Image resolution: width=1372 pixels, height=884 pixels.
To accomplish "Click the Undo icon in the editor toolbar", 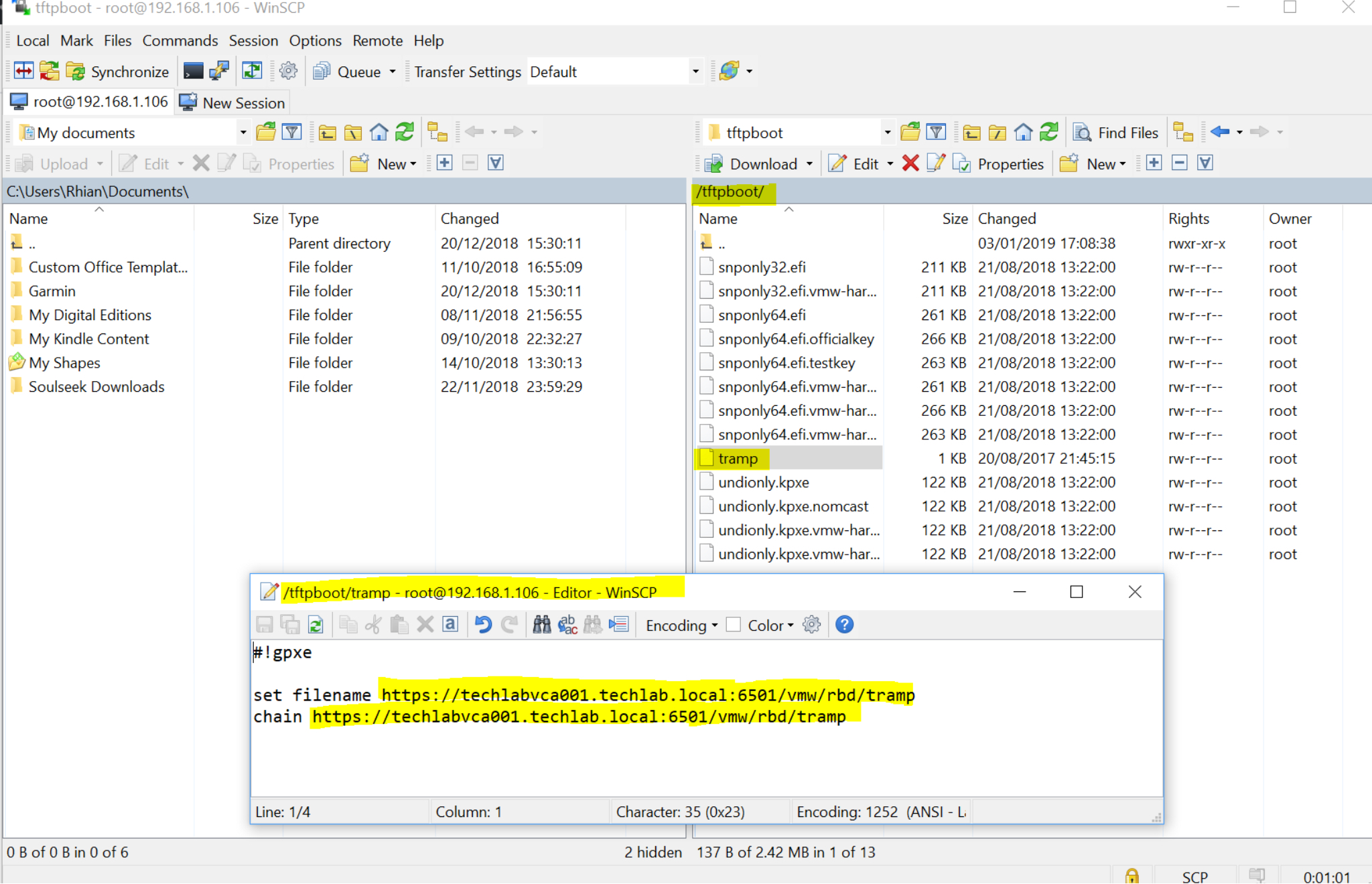I will click(482, 624).
